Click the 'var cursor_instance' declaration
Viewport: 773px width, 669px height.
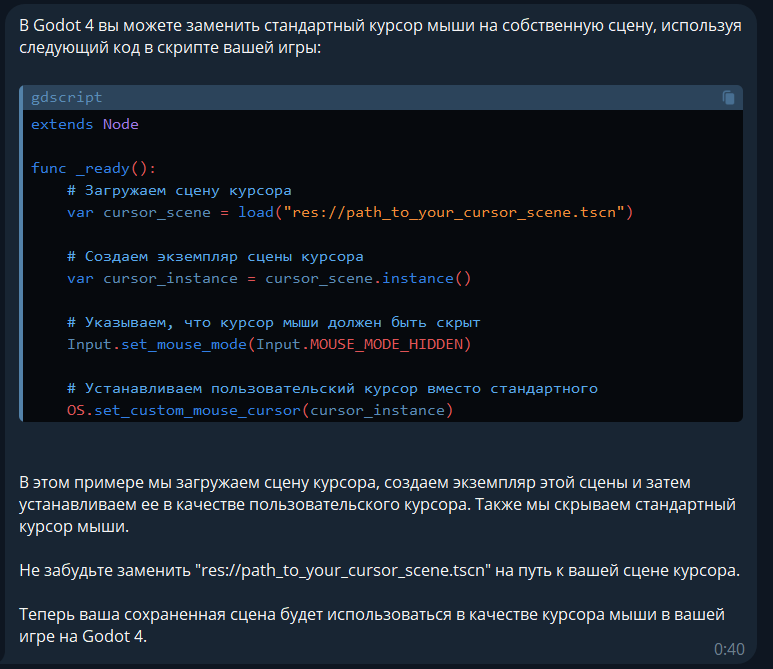(152, 279)
